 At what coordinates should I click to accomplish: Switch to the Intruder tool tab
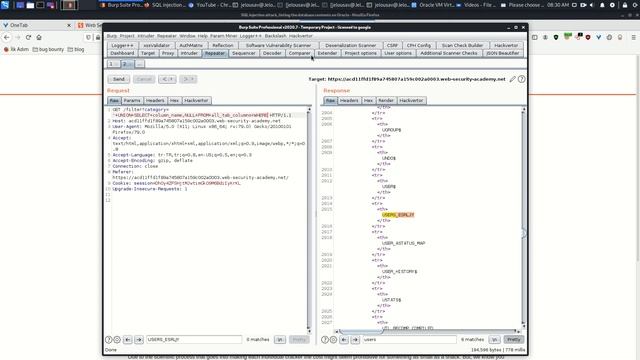point(189,53)
